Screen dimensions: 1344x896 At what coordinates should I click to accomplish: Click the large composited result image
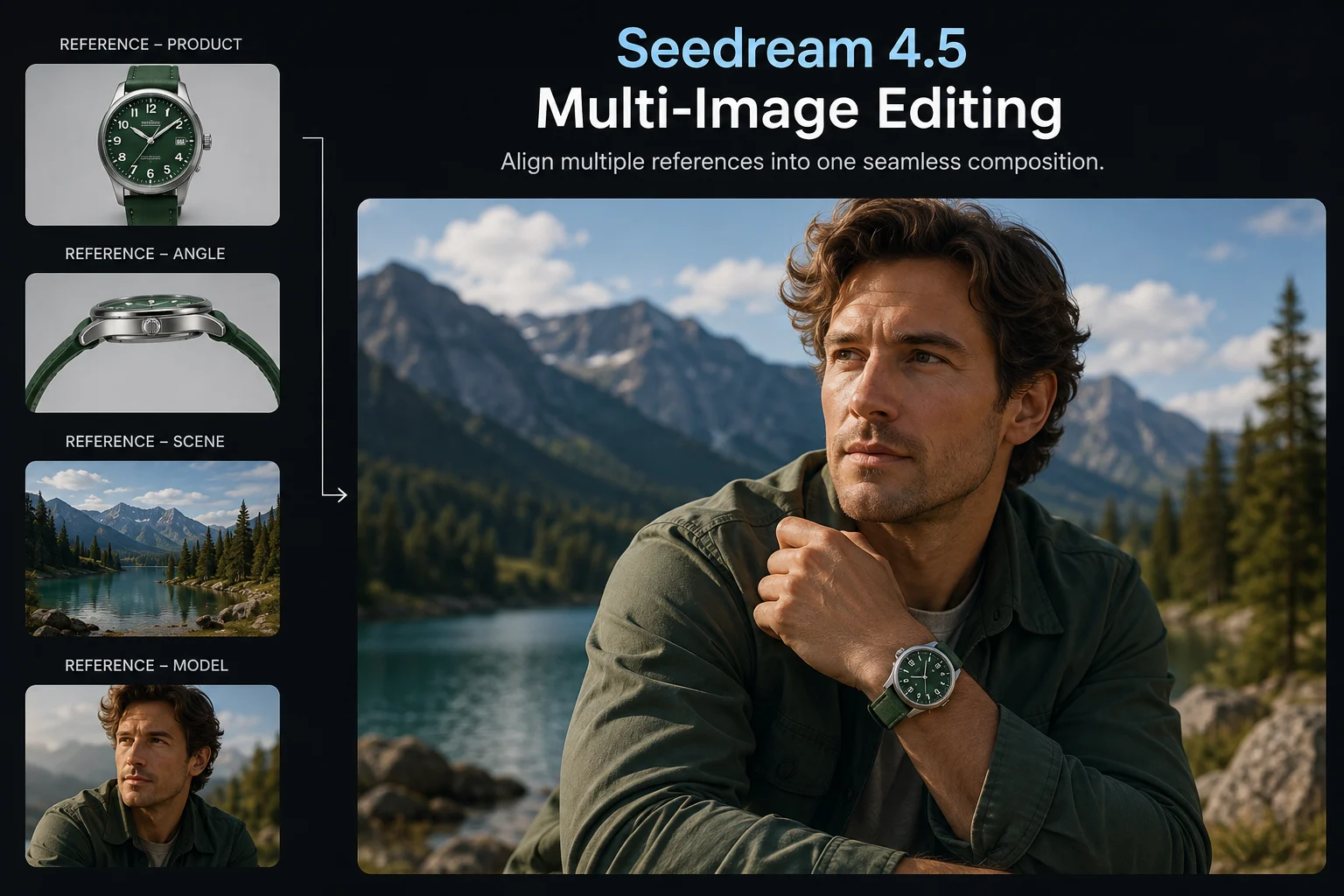842,535
